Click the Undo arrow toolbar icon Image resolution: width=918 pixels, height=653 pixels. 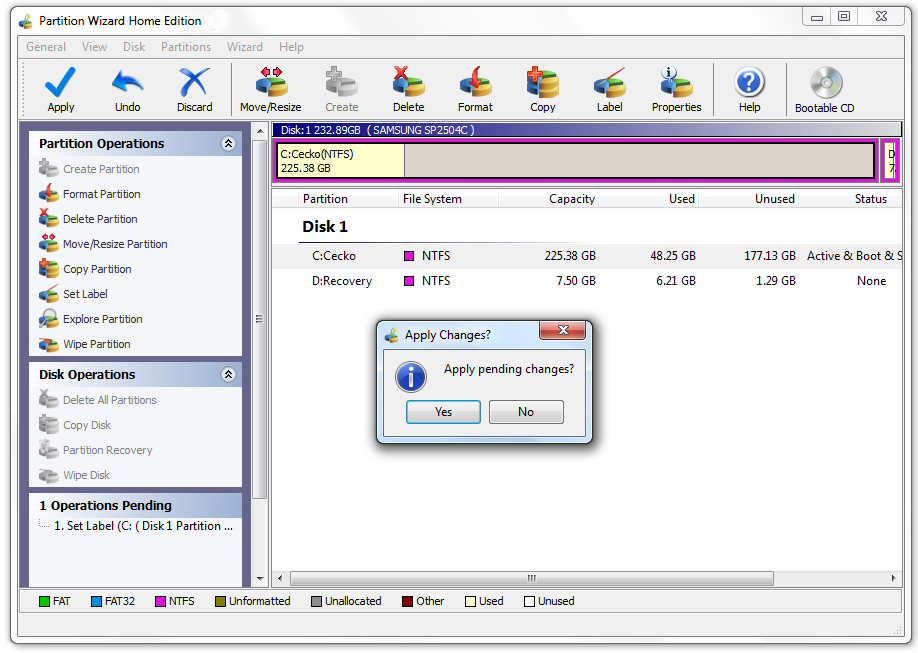tap(128, 81)
